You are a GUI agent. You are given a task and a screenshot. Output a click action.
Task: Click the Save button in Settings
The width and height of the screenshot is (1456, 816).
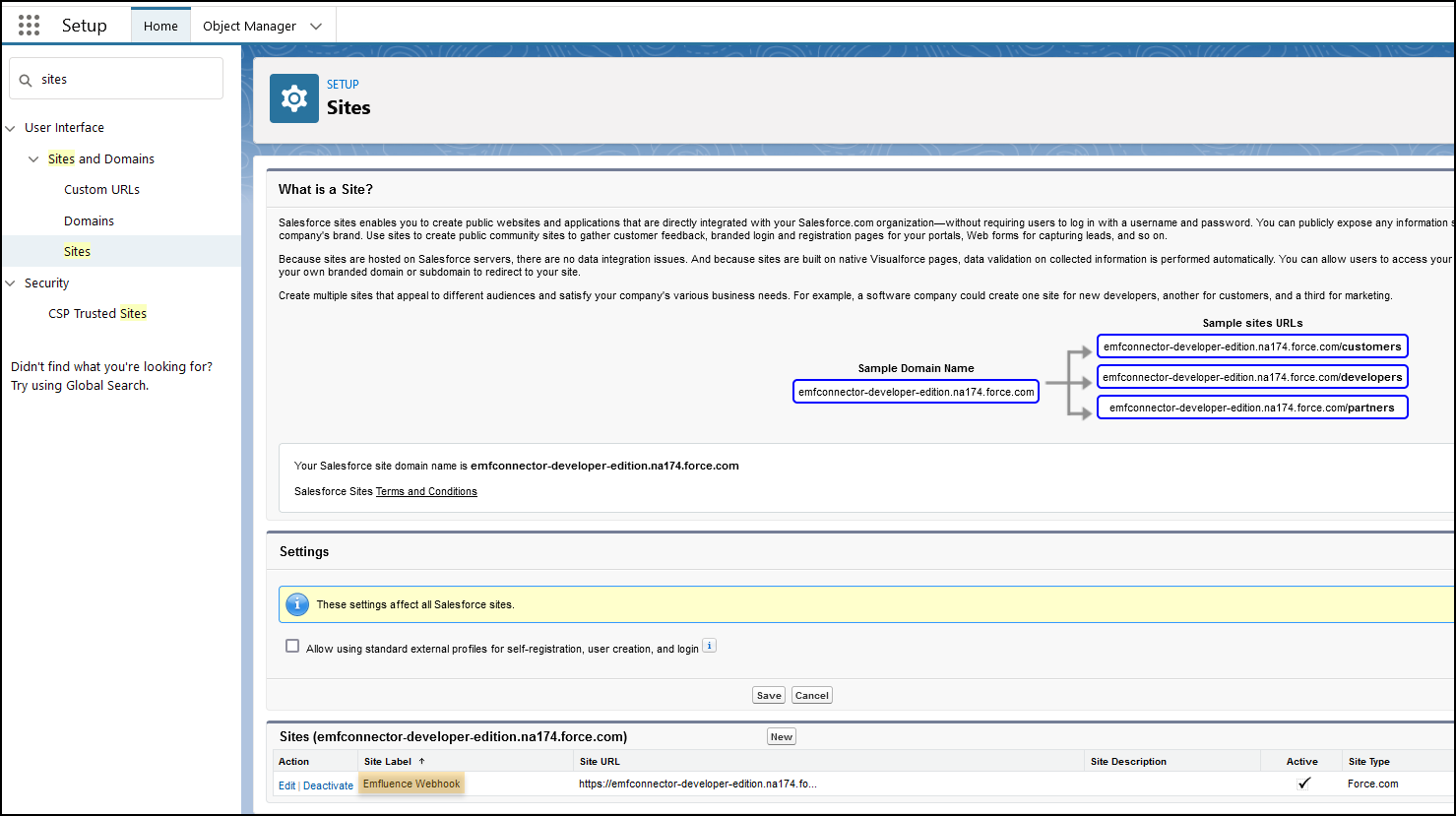(769, 695)
